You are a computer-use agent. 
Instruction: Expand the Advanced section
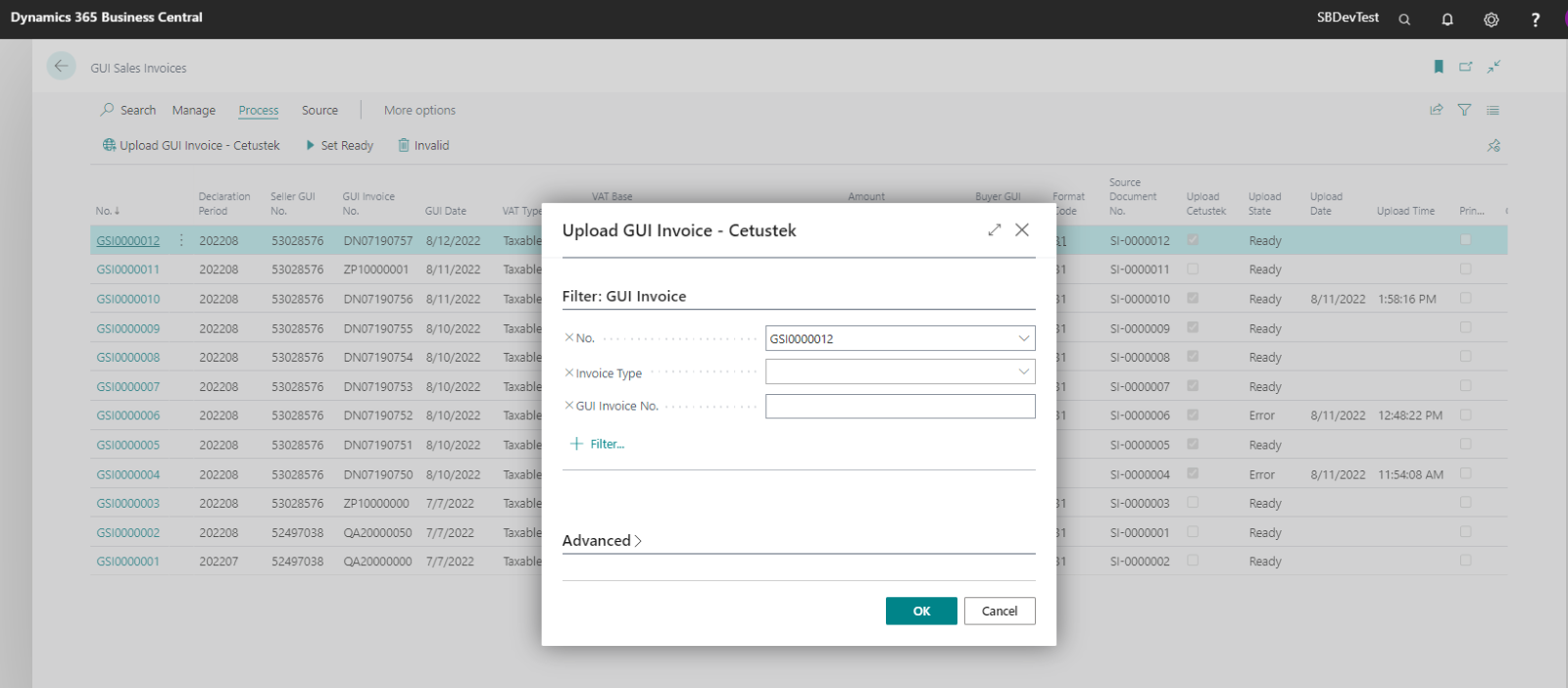(x=602, y=540)
